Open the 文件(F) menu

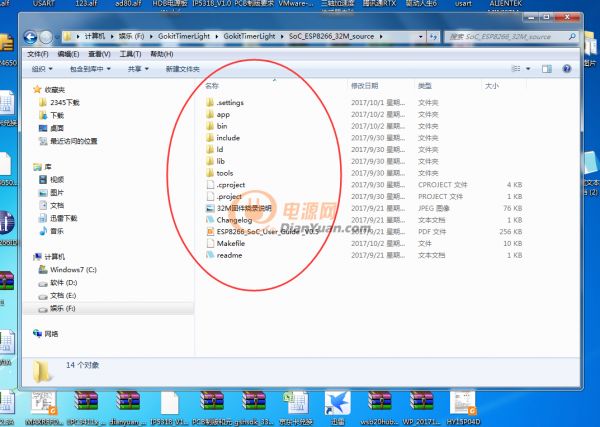coord(38,54)
